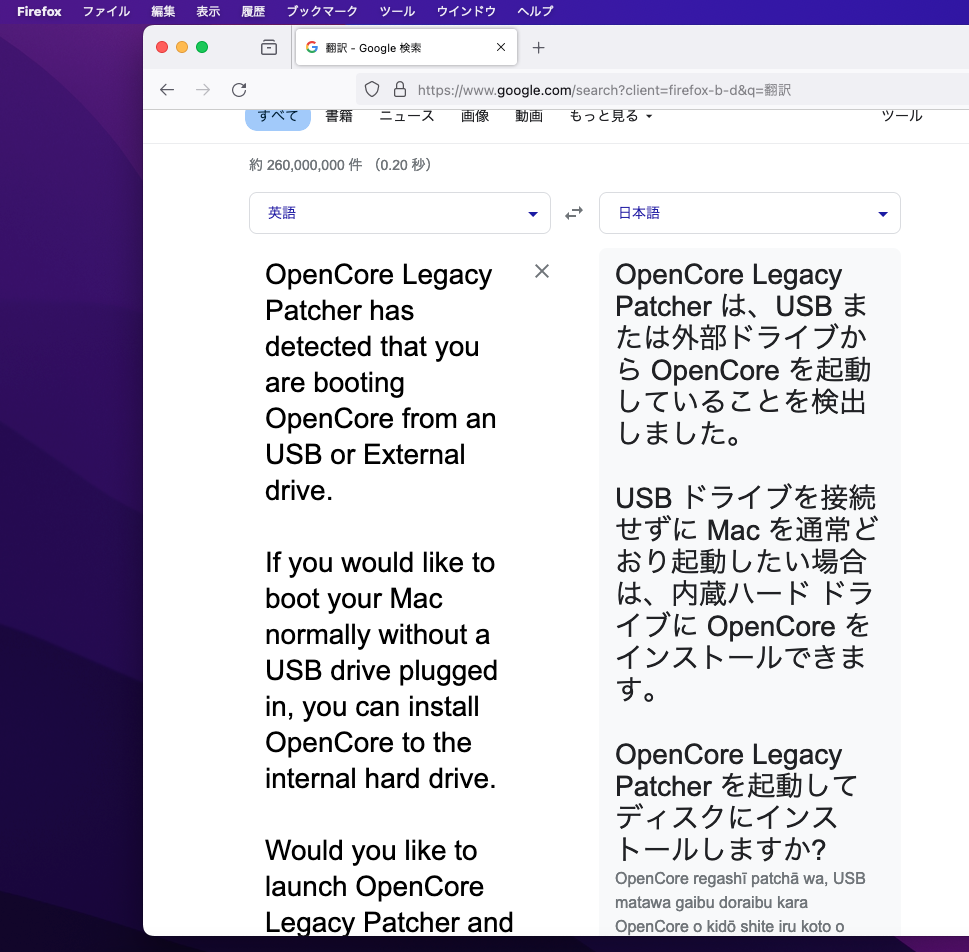This screenshot has height=952, width=969.
Task: Open the ツール search tools
Action: coord(902,116)
